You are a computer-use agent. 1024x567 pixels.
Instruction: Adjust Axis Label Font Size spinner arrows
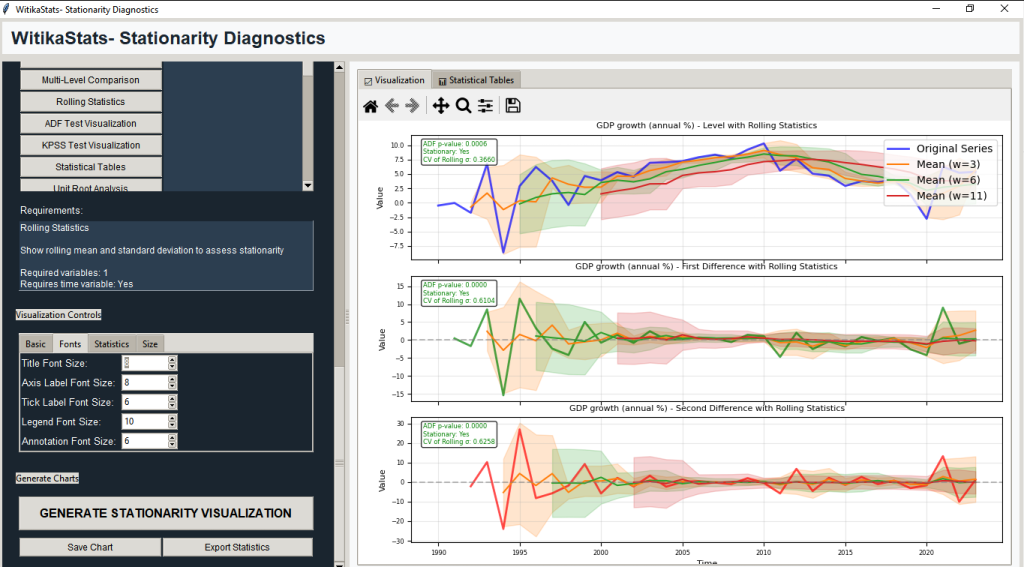172,383
